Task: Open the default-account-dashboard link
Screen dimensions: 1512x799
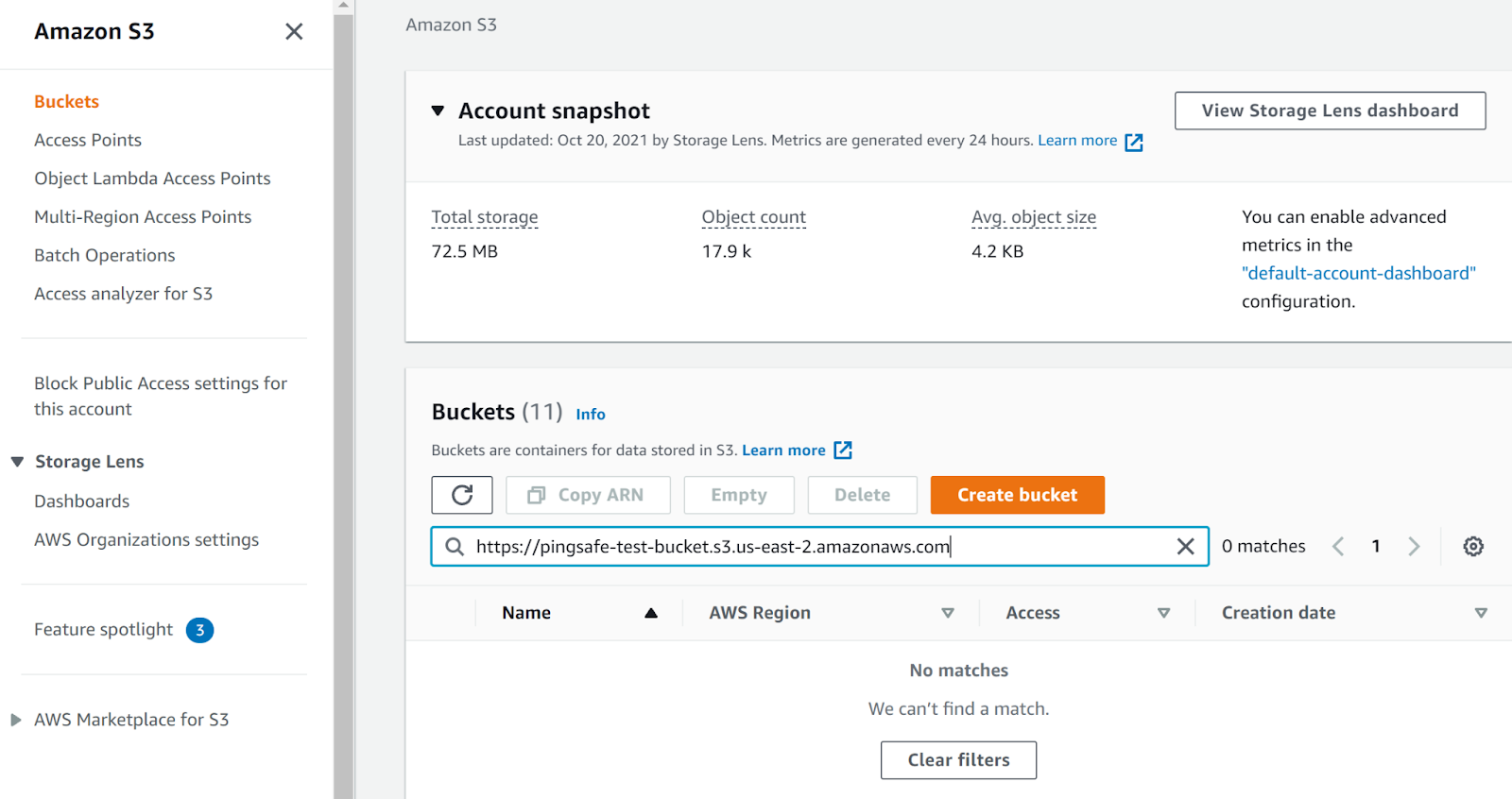Action: coord(1358,273)
